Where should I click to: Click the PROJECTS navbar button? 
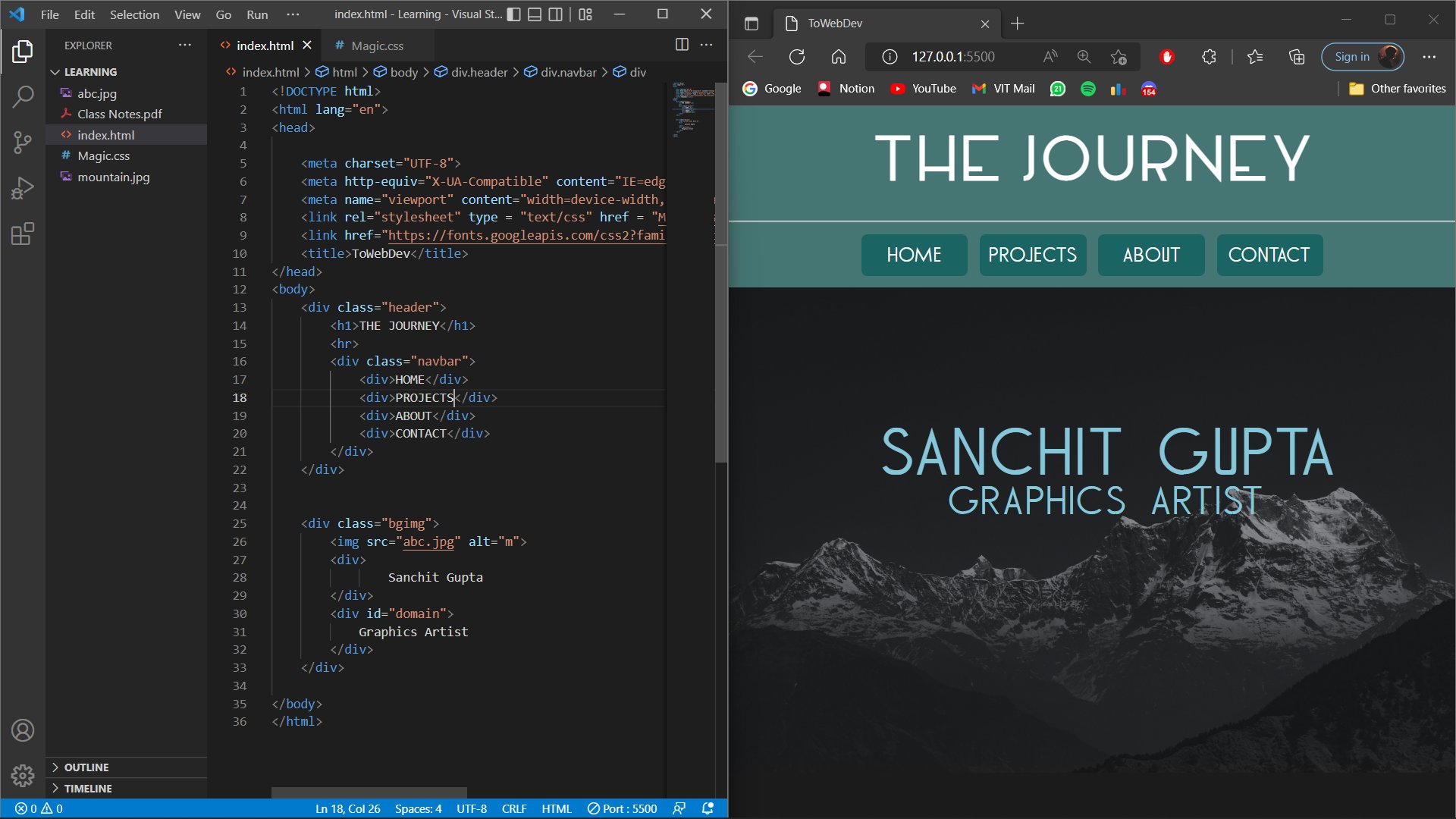pyautogui.click(x=1032, y=255)
